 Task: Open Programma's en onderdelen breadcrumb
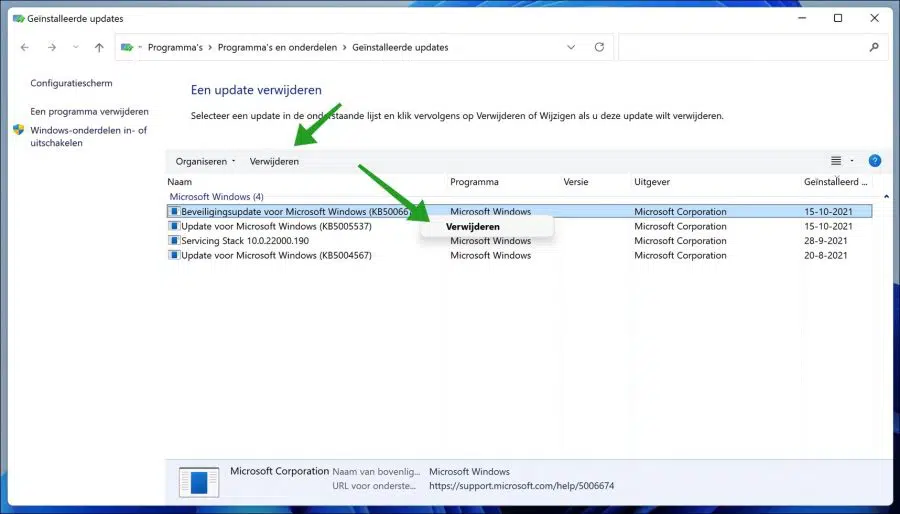click(277, 48)
